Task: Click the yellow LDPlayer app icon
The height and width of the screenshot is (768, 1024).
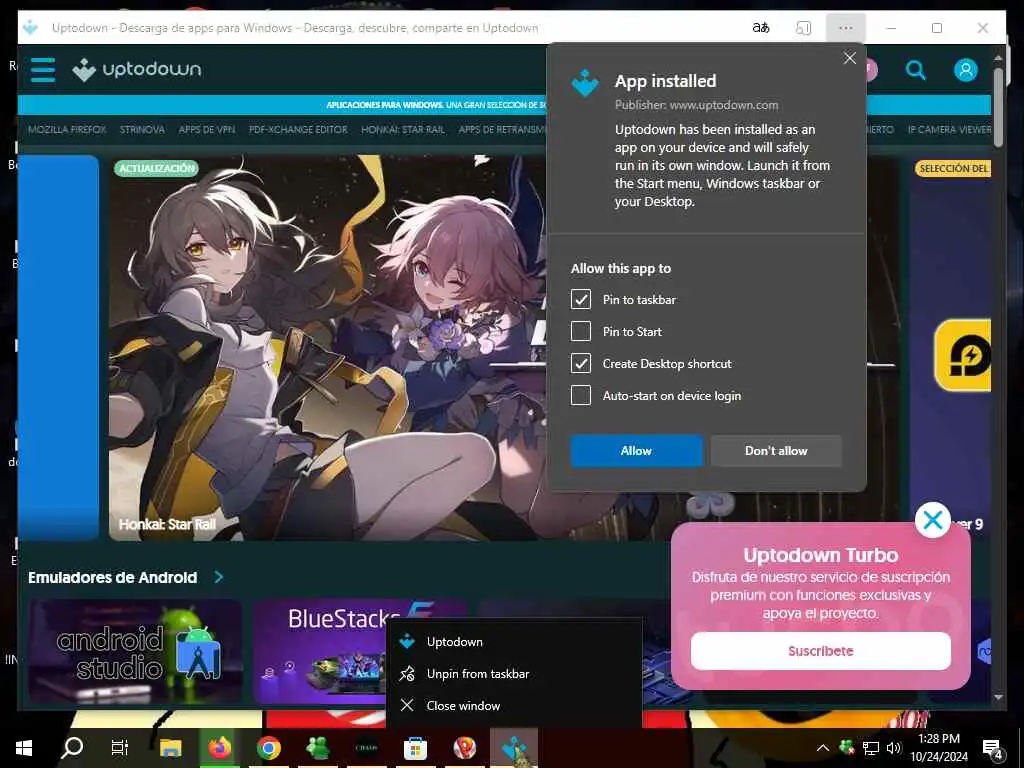Action: click(x=963, y=355)
